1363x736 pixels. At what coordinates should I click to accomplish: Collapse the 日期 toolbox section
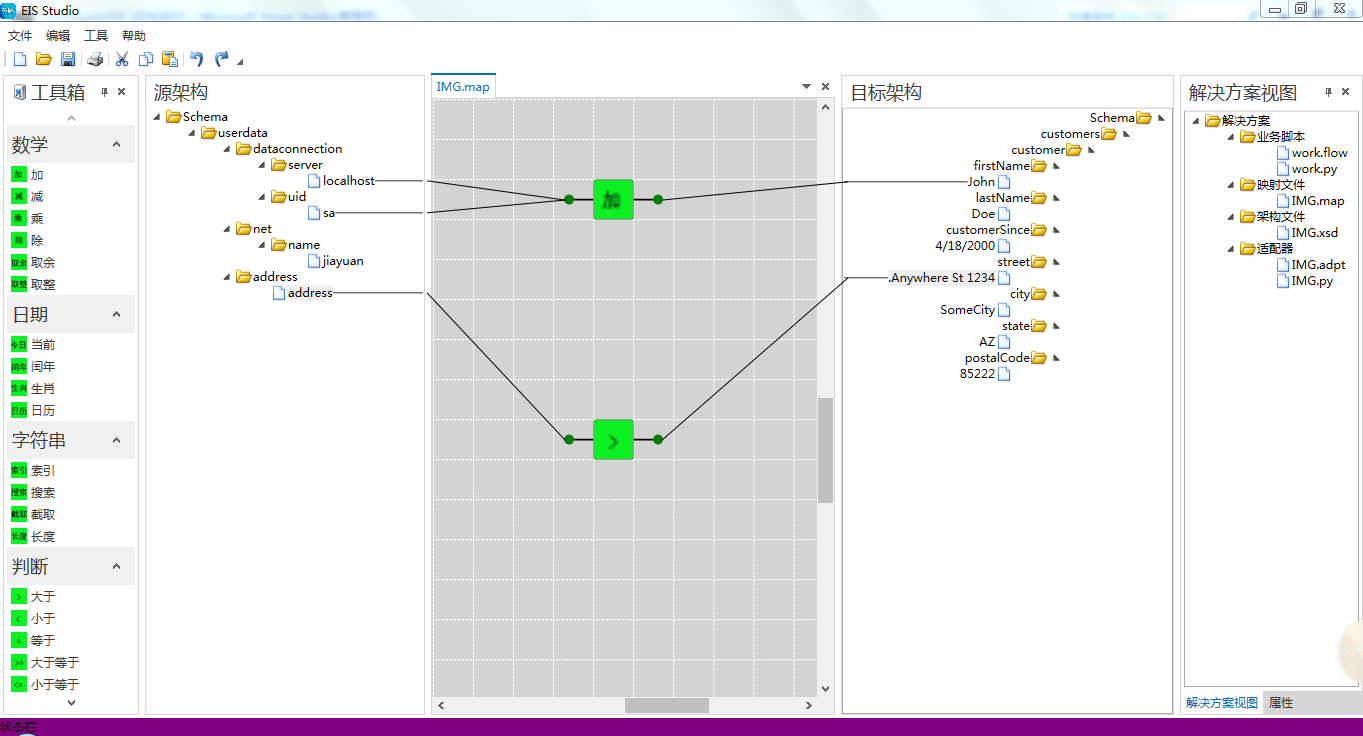point(116,314)
